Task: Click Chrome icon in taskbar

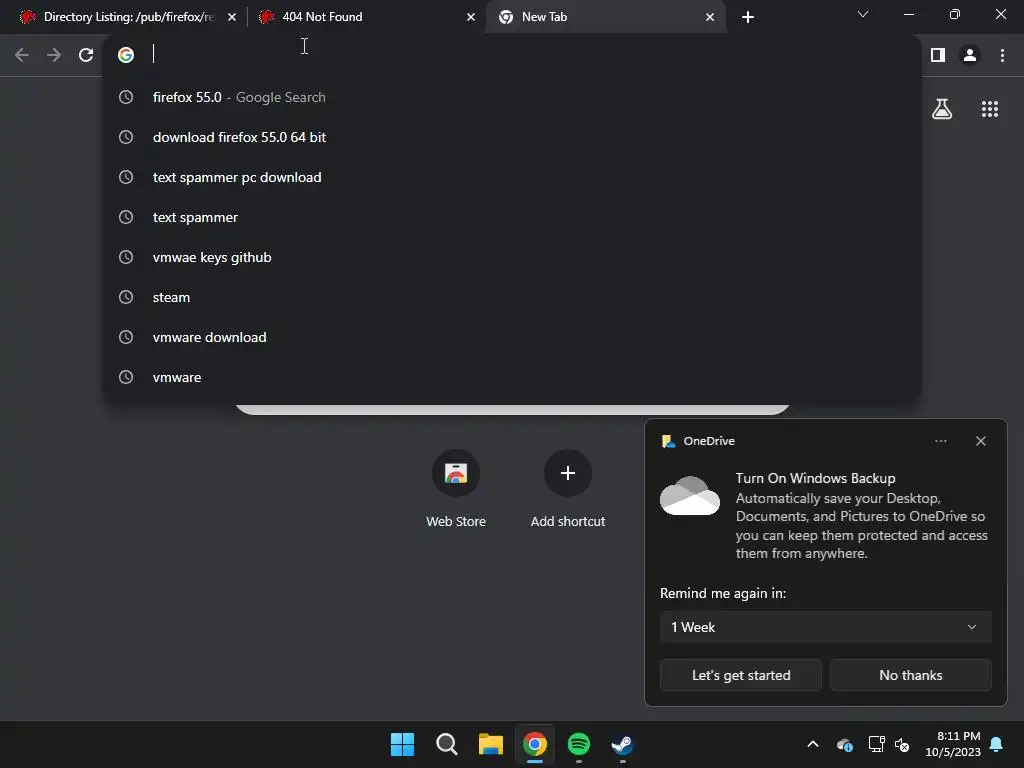Action: click(534, 744)
